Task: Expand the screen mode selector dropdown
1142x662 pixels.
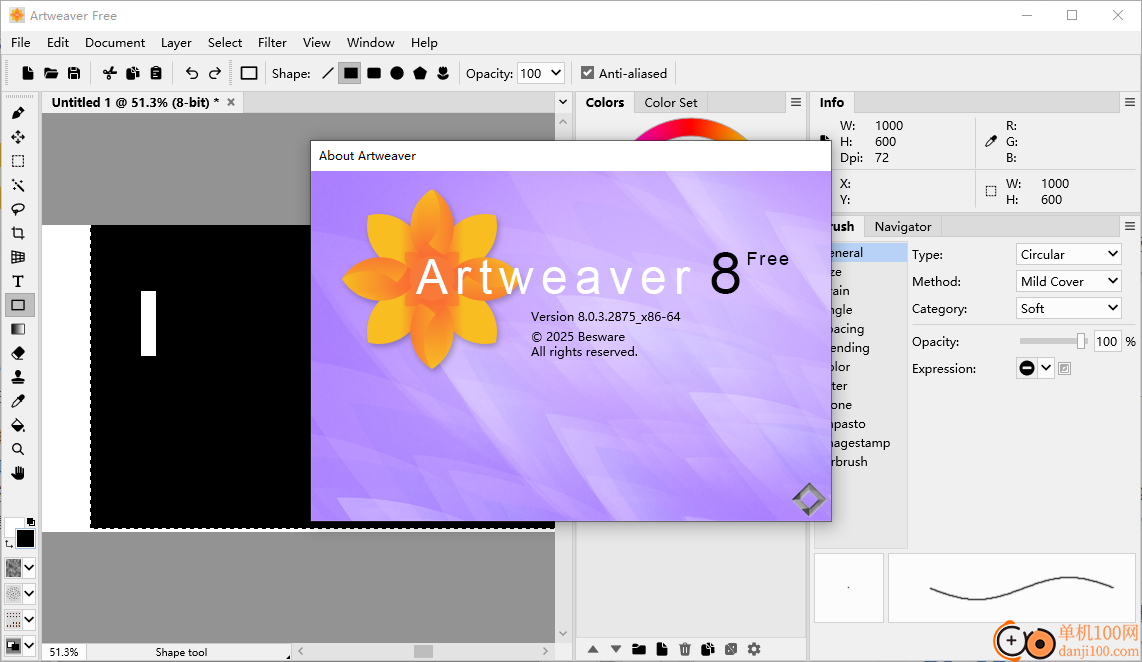Action: [29, 645]
